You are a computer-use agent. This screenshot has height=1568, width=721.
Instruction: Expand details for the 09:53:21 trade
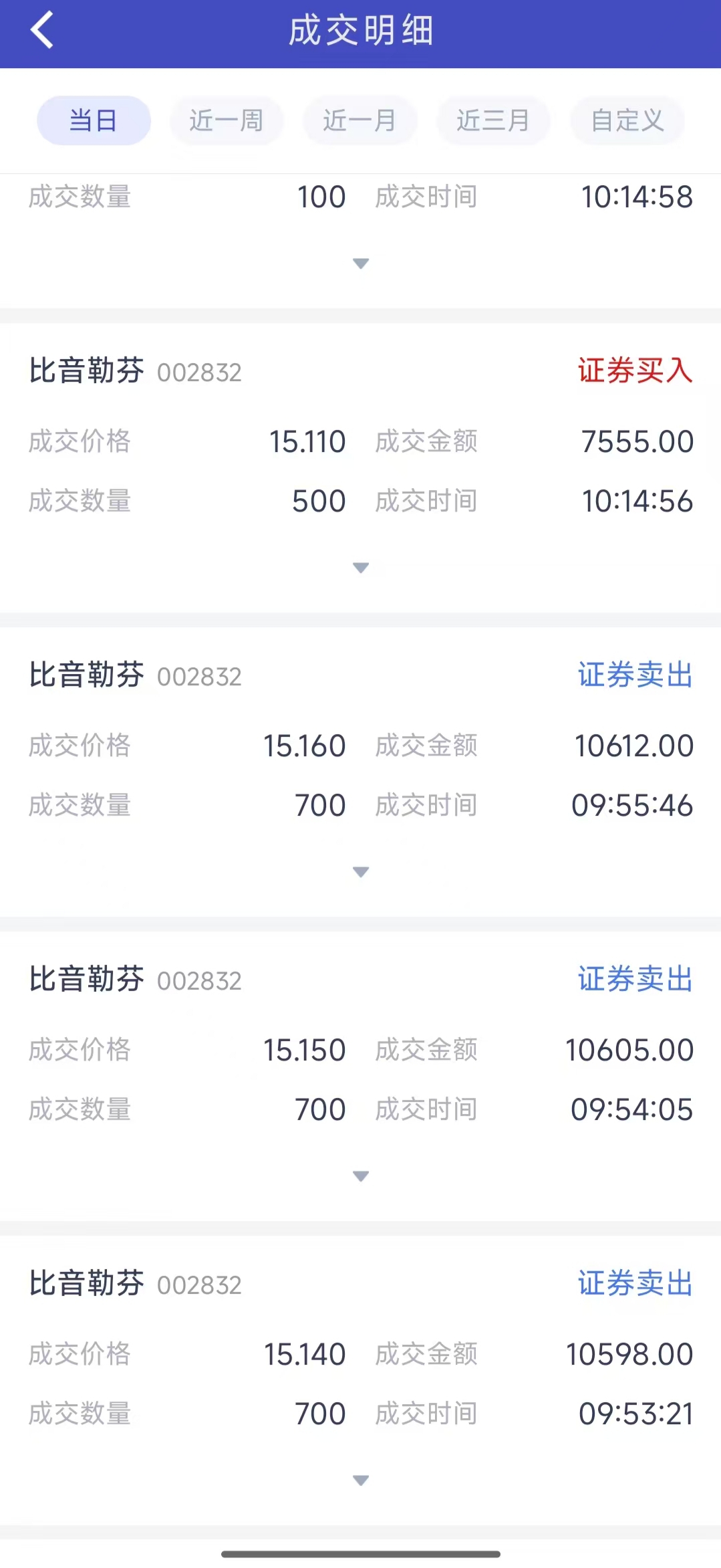361,1480
